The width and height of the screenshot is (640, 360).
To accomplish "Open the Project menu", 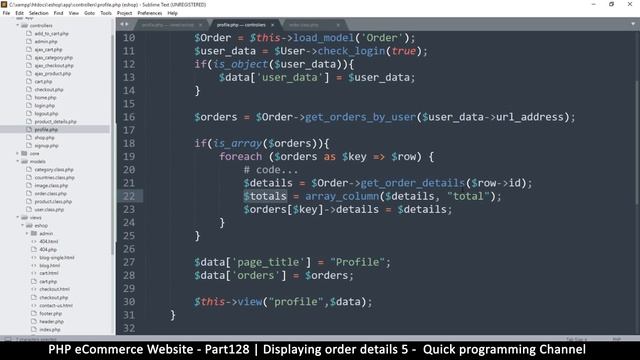I will pos(124,13).
